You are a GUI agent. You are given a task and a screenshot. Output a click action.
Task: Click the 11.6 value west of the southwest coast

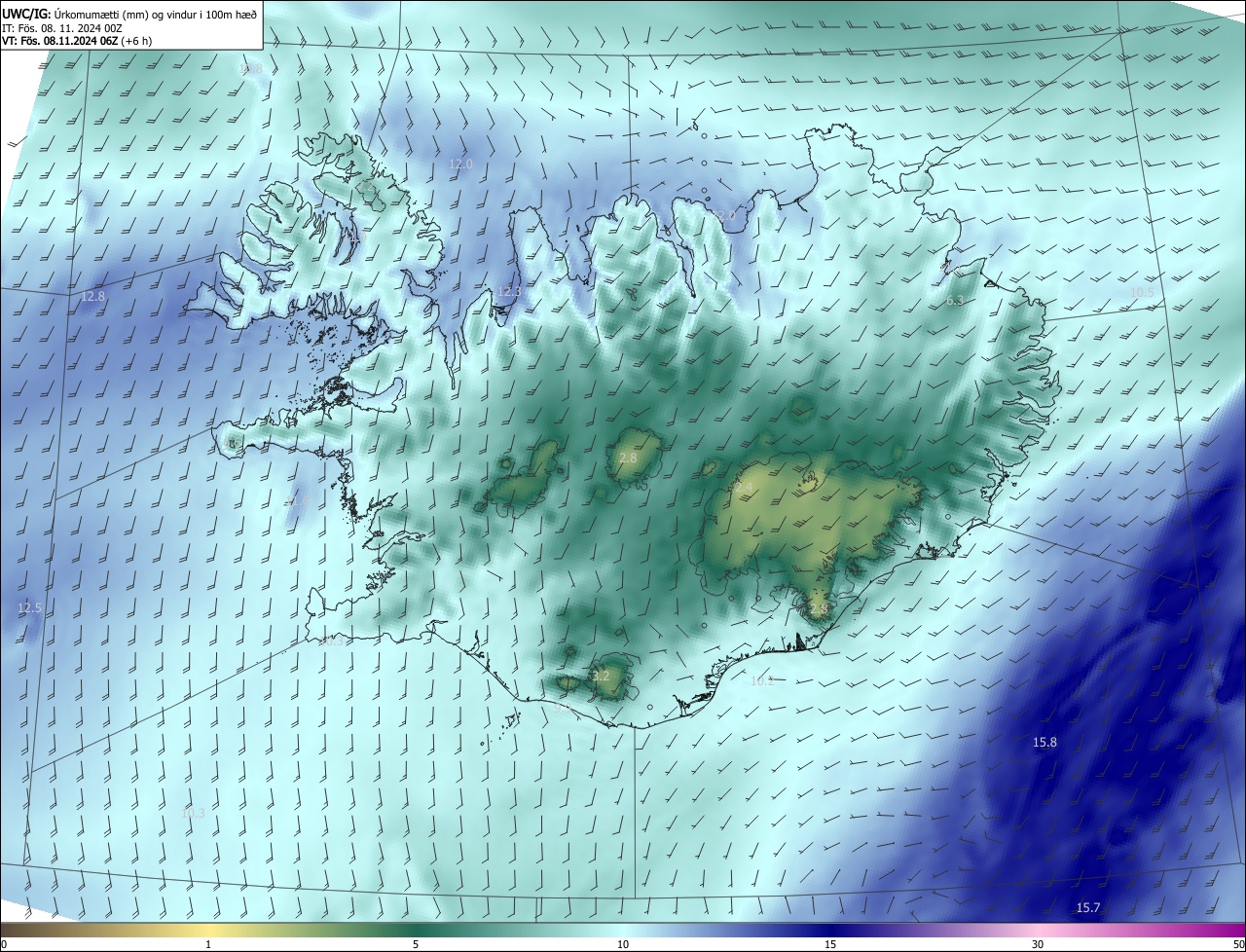(297, 500)
